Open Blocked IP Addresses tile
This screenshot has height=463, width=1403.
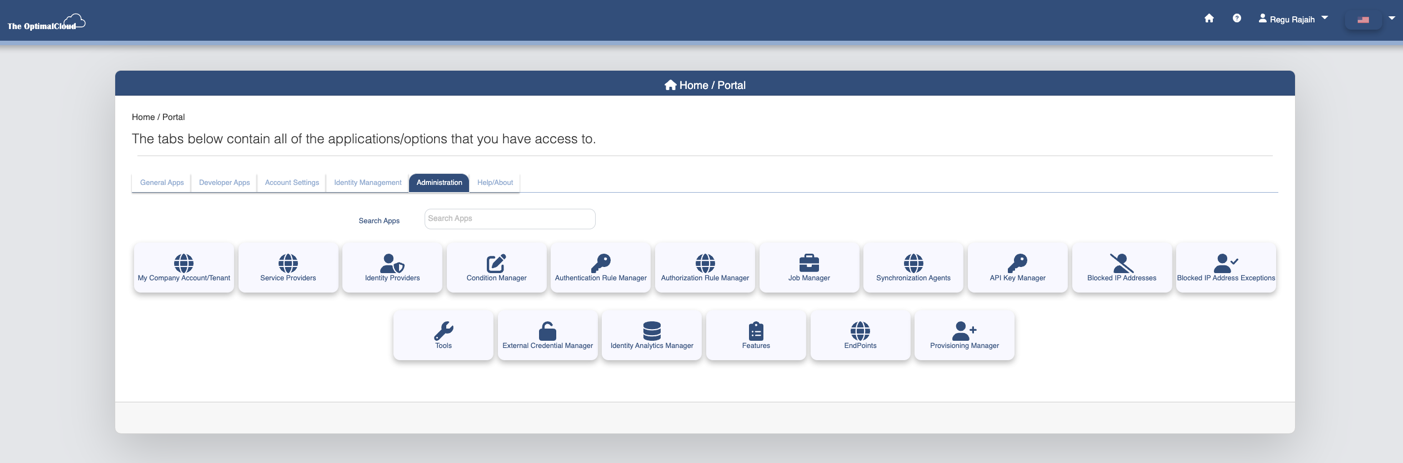(x=1122, y=268)
